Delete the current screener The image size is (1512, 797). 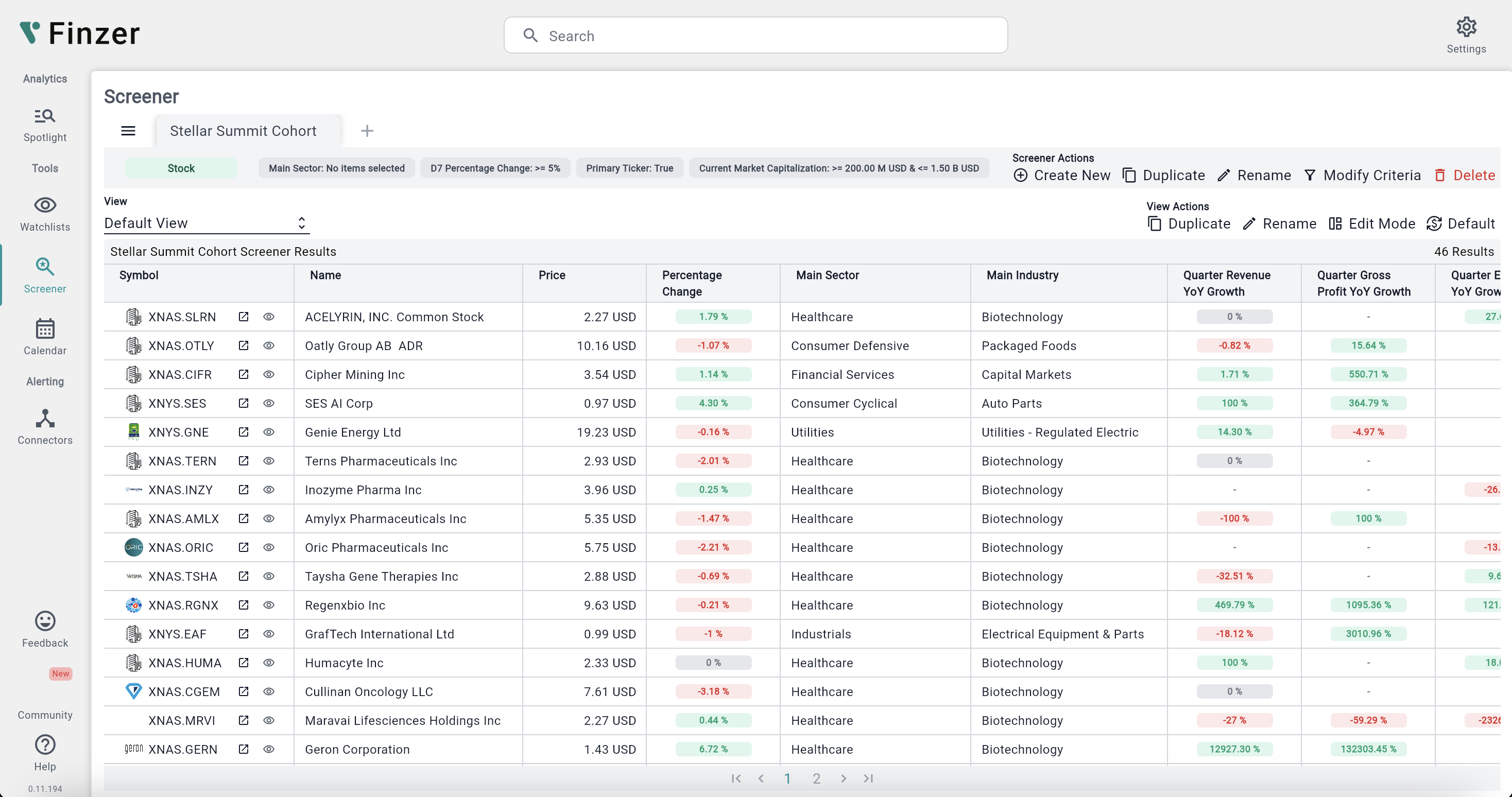coord(1464,176)
